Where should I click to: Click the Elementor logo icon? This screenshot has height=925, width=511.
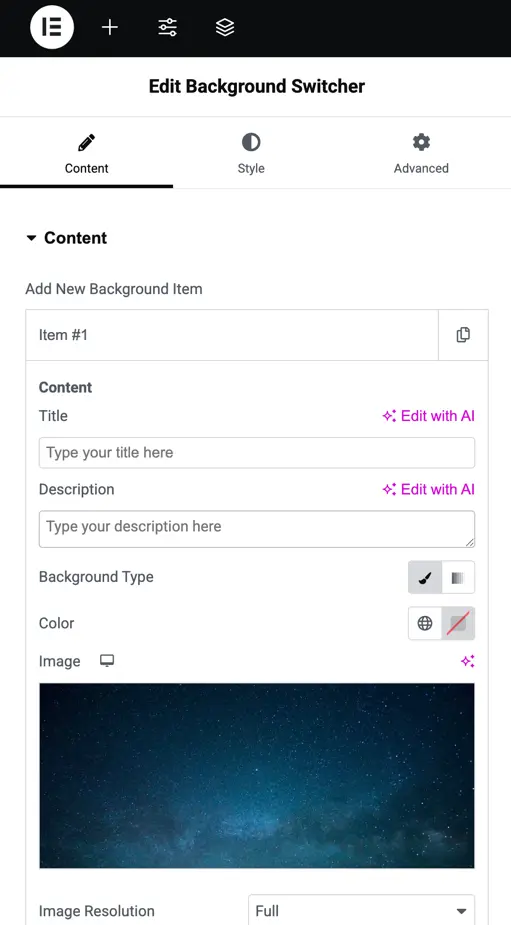tap(52, 28)
